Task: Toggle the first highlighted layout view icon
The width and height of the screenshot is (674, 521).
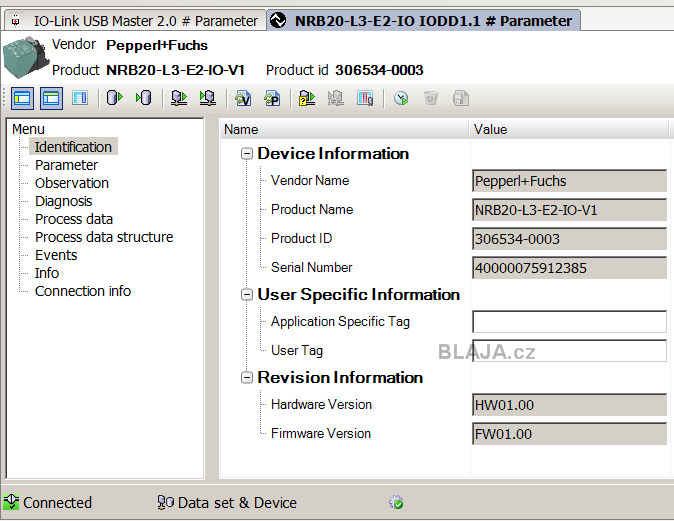Action: click(x=22, y=98)
